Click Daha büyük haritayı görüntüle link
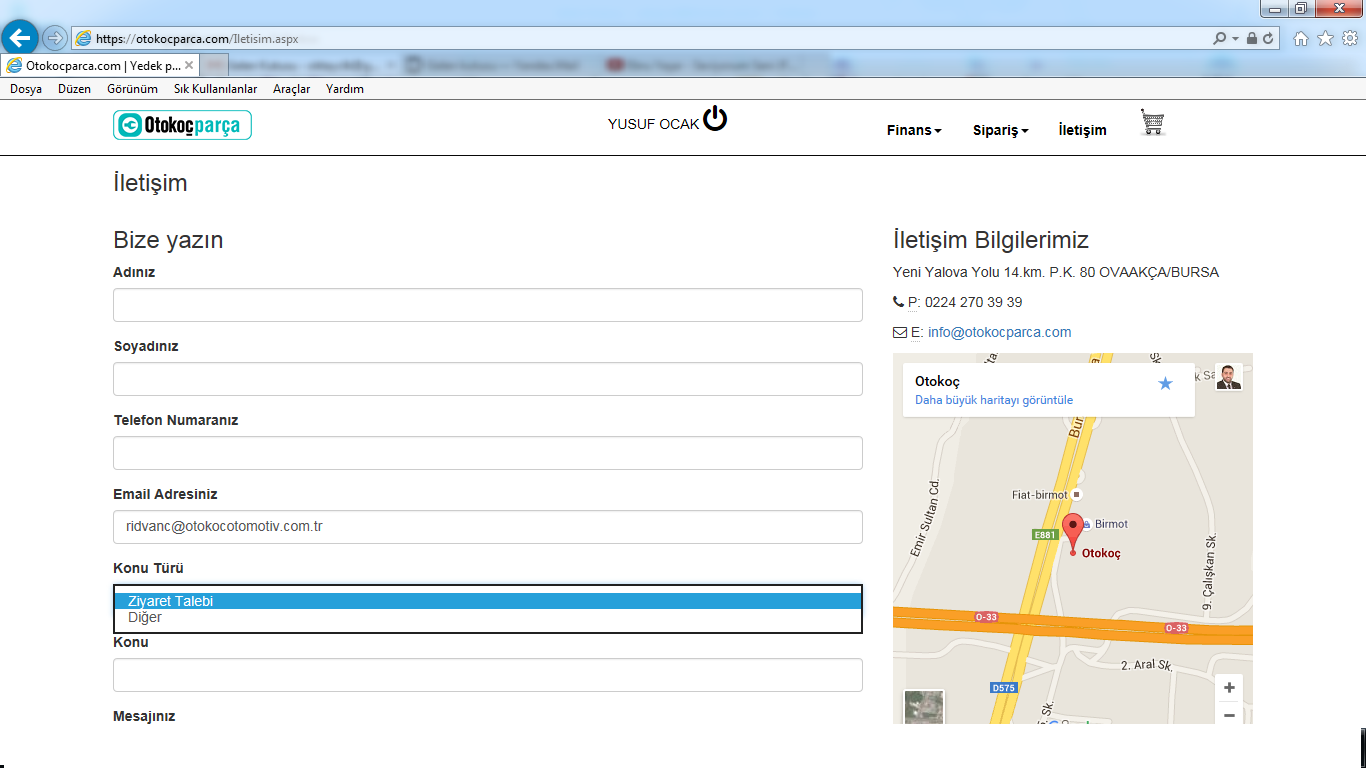This screenshot has height=768, width=1366. (994, 400)
